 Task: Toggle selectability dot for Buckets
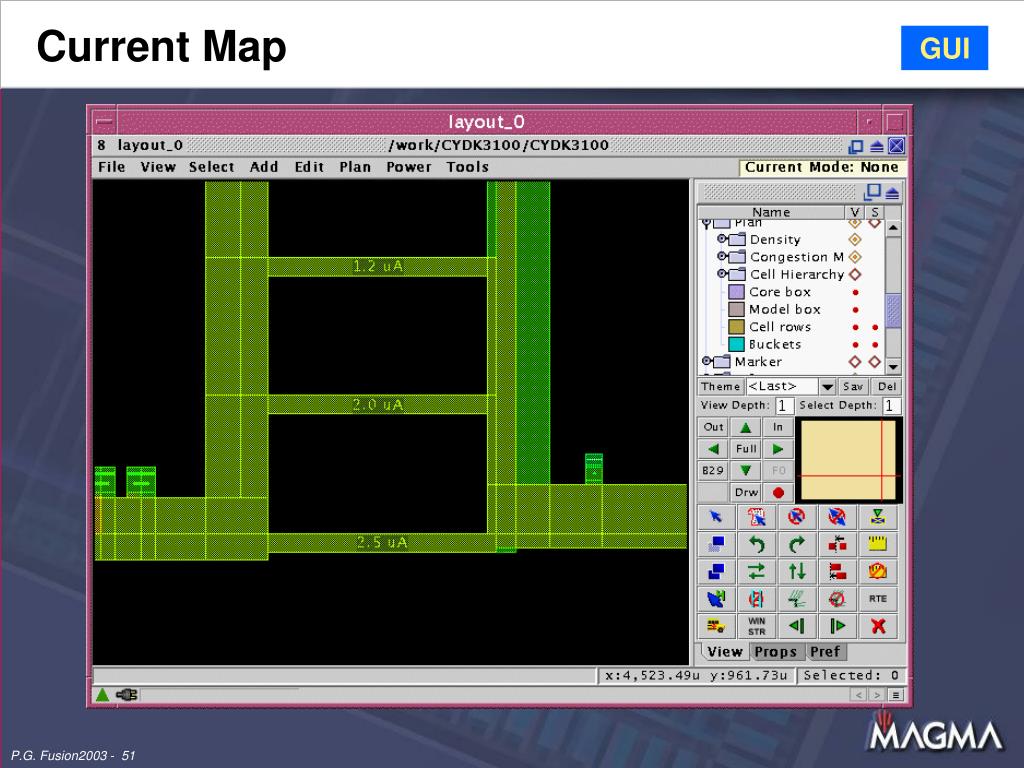(x=875, y=345)
